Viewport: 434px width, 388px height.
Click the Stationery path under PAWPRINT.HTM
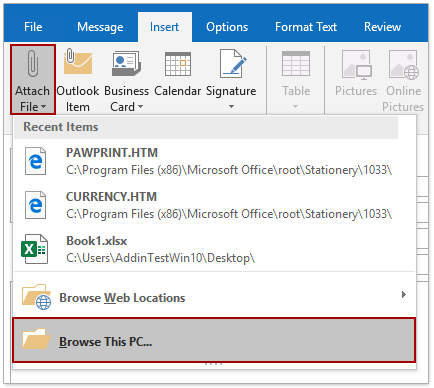point(229,170)
